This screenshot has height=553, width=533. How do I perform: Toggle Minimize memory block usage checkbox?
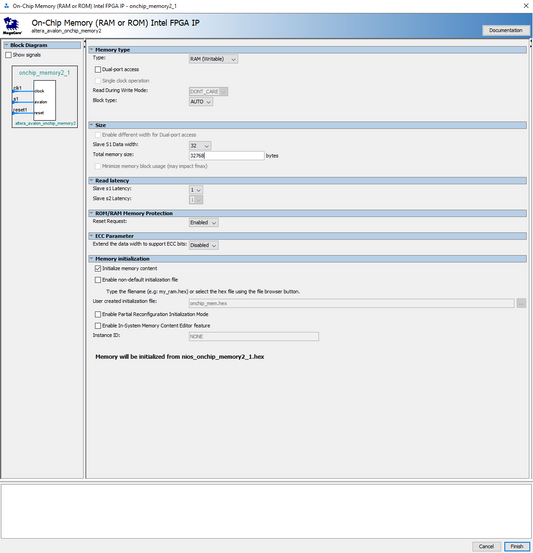[x=98, y=166]
